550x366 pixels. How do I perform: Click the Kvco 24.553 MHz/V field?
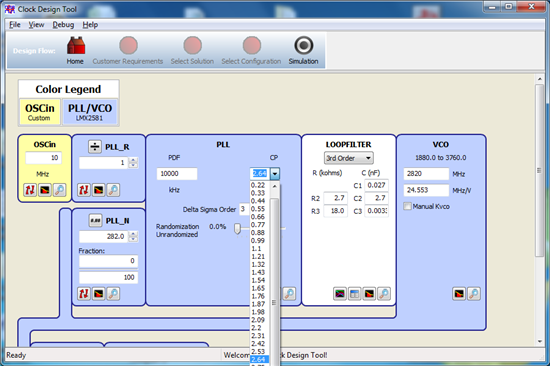(x=426, y=190)
